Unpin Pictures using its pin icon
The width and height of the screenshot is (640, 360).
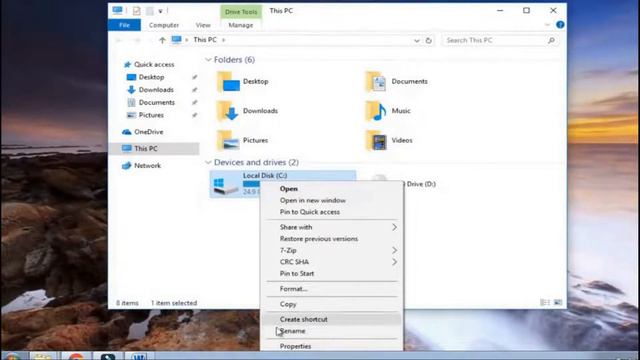(195, 115)
